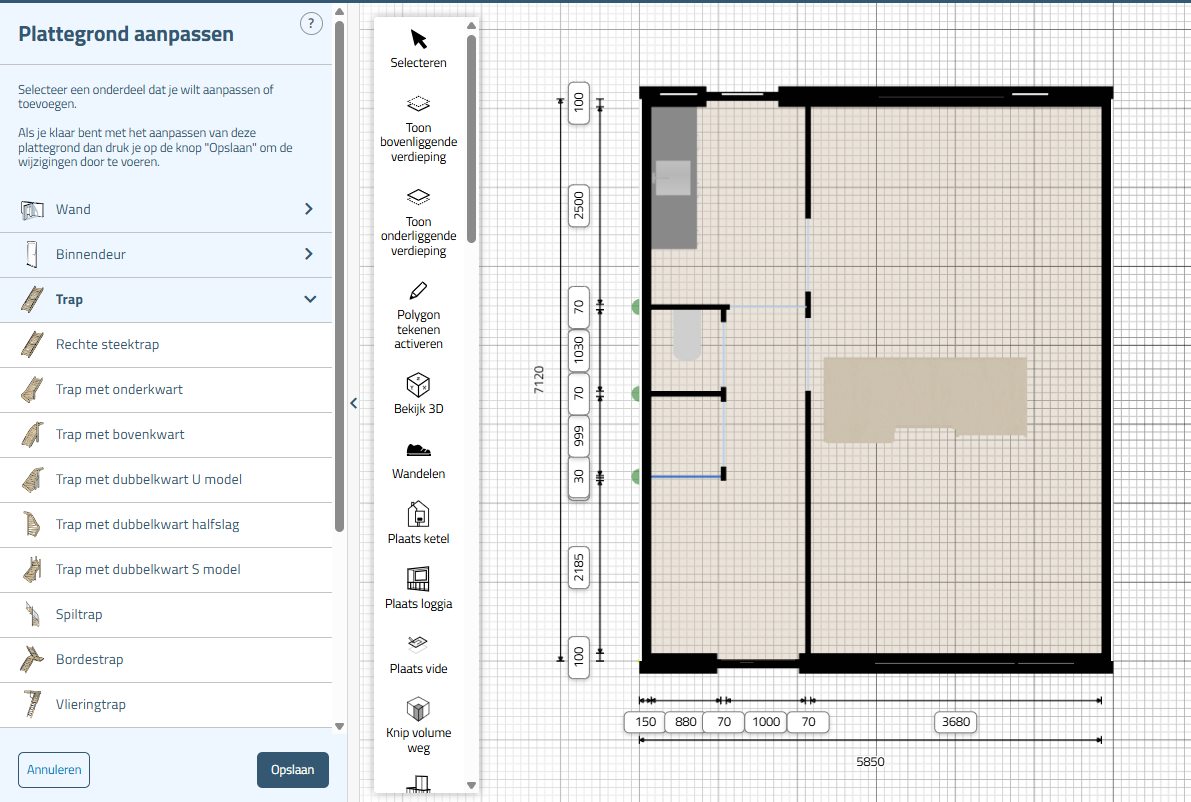
Task: Click the 2500 dimension field
Action: coord(579,206)
